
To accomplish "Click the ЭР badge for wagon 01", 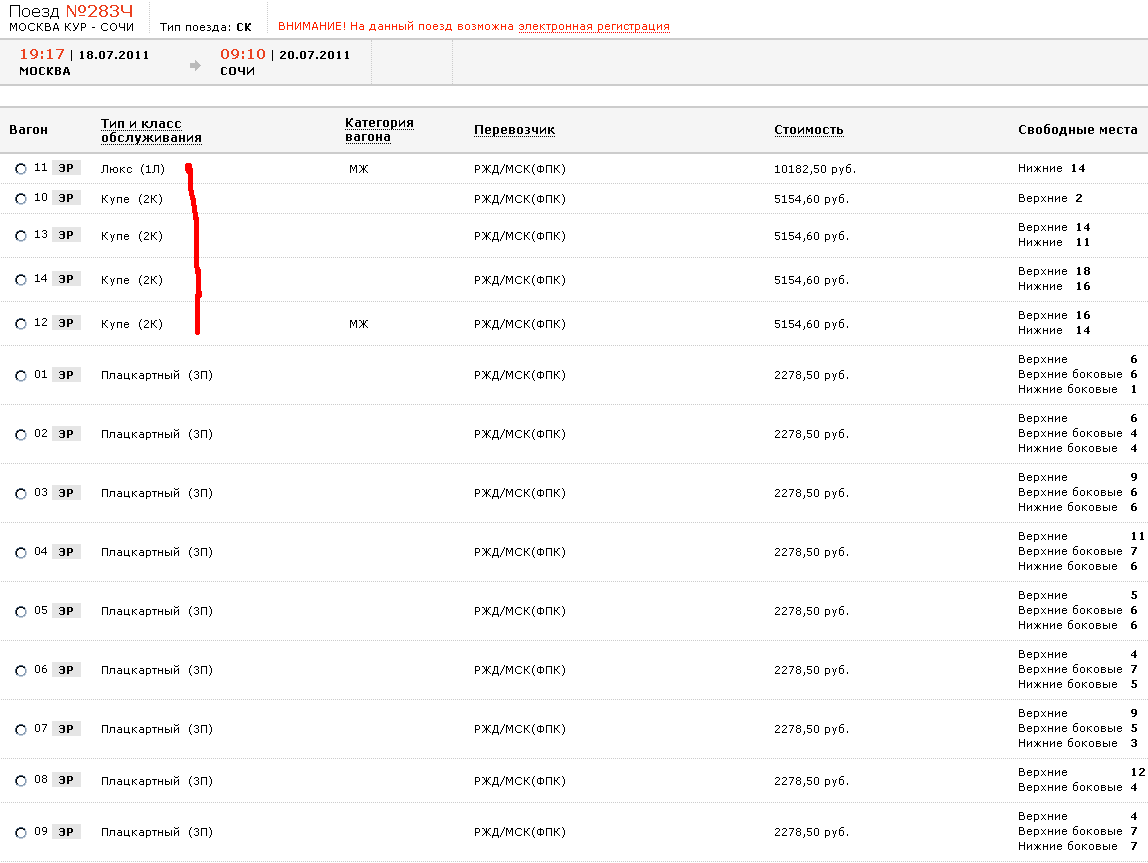I will tap(66, 375).
